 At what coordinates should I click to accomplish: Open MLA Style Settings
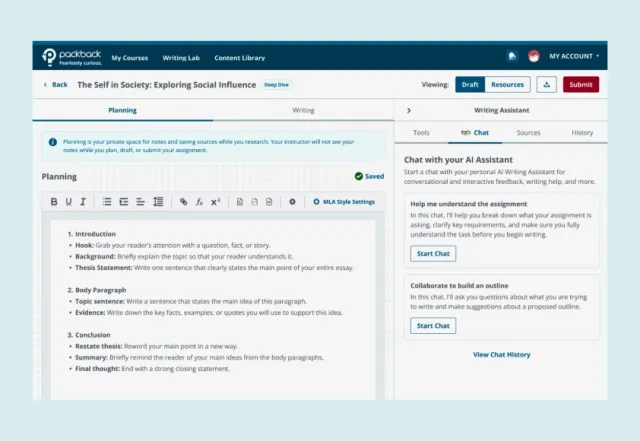coord(344,202)
